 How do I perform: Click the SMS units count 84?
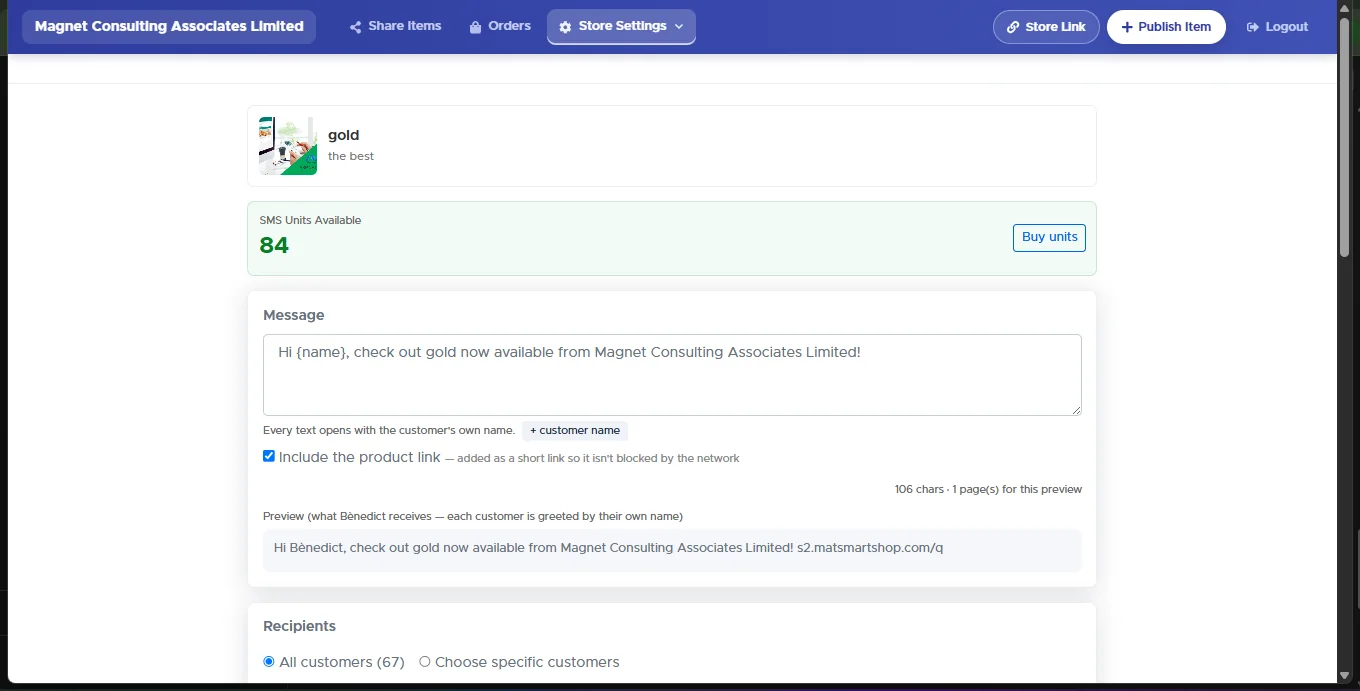click(x=274, y=246)
